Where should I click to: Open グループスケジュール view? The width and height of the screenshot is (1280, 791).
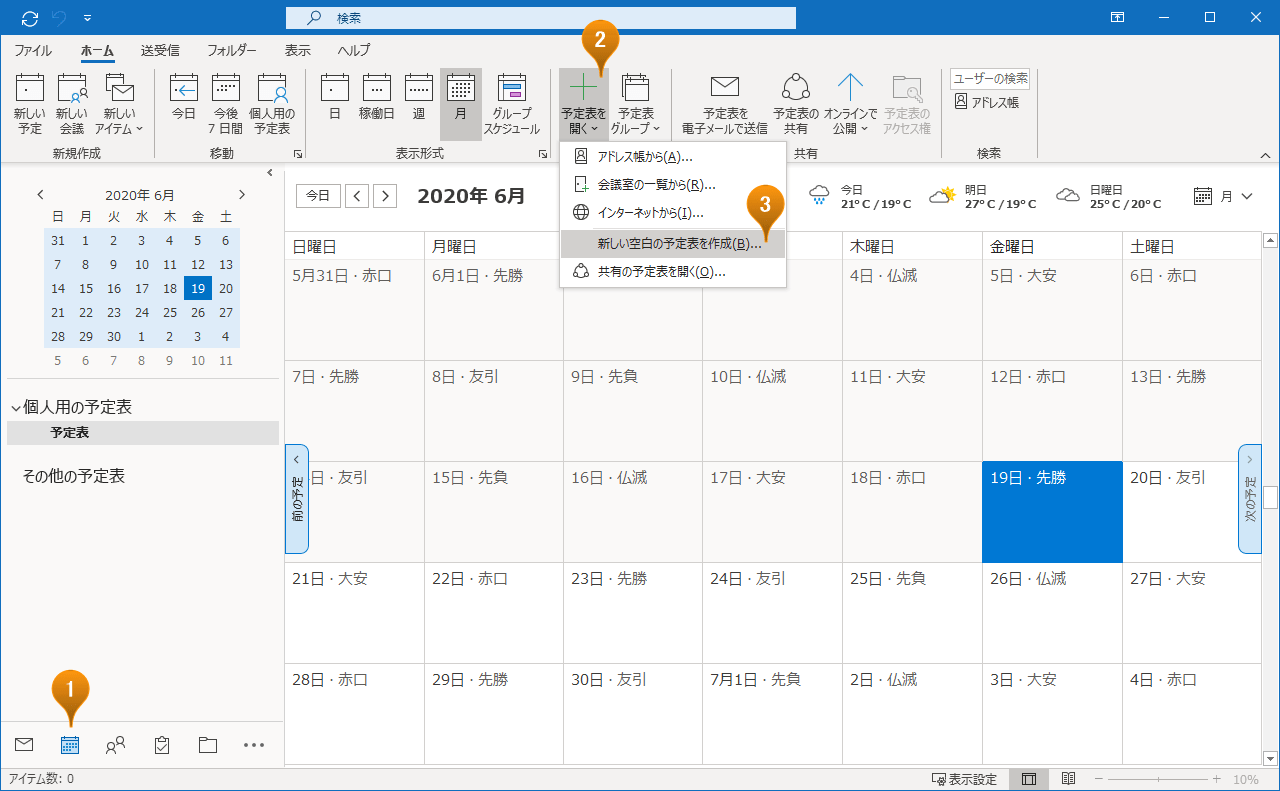pyautogui.click(x=512, y=104)
